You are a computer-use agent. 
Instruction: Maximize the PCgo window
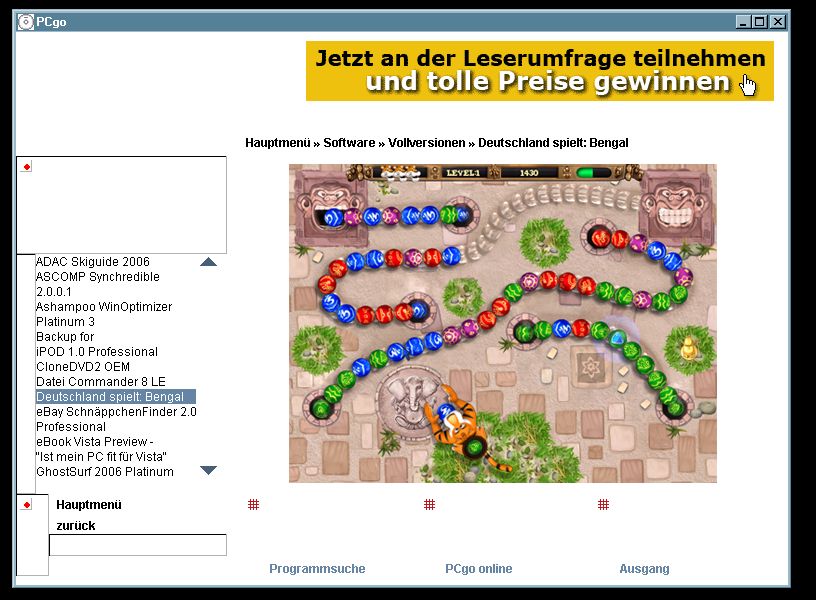tap(760, 22)
